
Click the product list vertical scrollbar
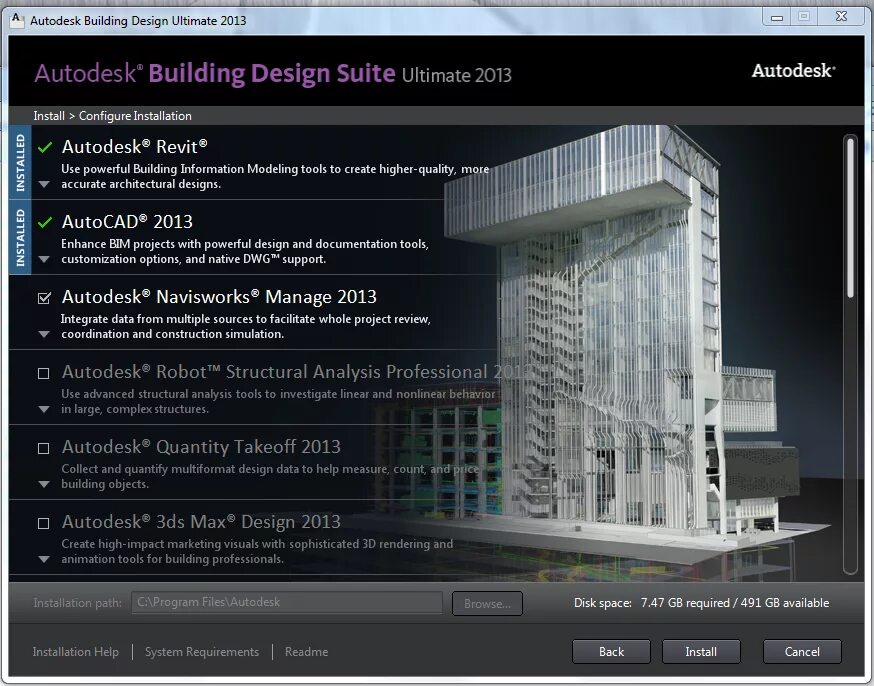[x=850, y=354]
